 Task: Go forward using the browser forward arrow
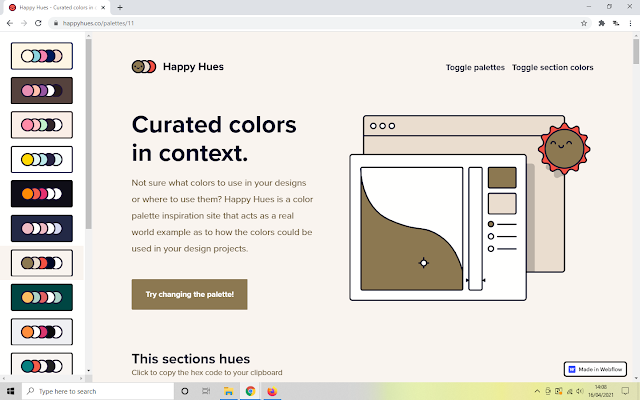click(x=24, y=23)
